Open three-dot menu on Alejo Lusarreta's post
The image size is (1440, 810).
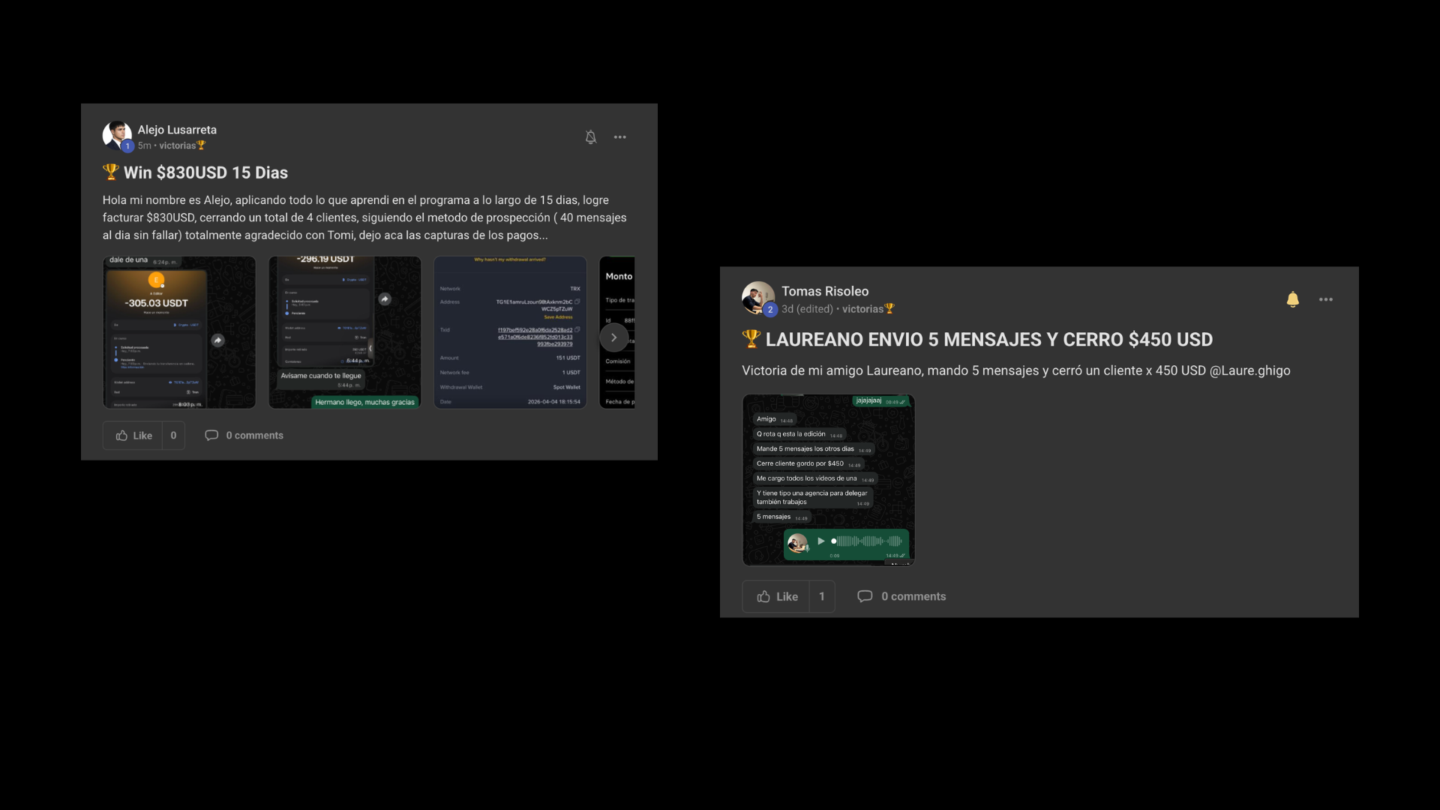620,137
